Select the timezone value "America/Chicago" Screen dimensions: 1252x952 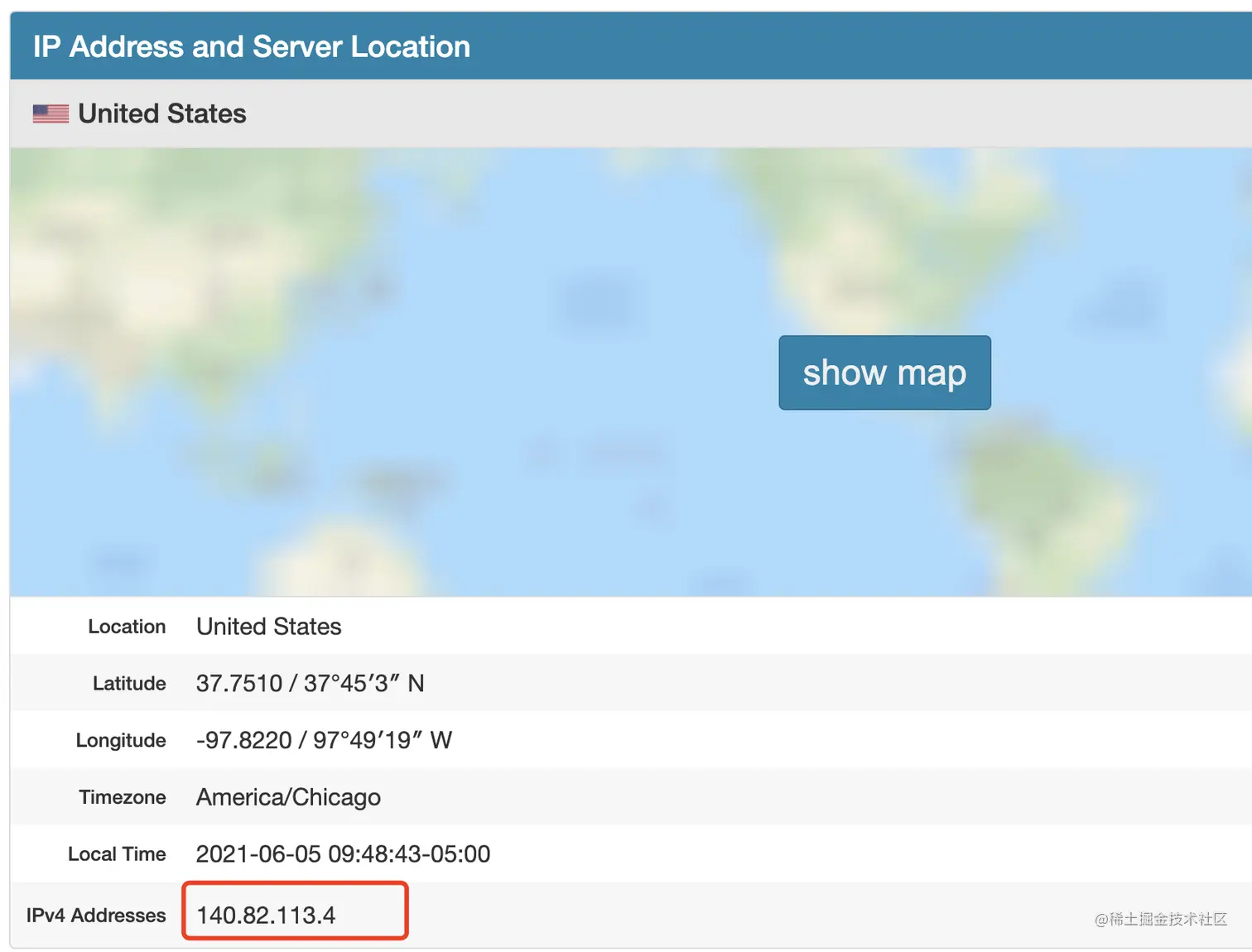click(x=288, y=797)
